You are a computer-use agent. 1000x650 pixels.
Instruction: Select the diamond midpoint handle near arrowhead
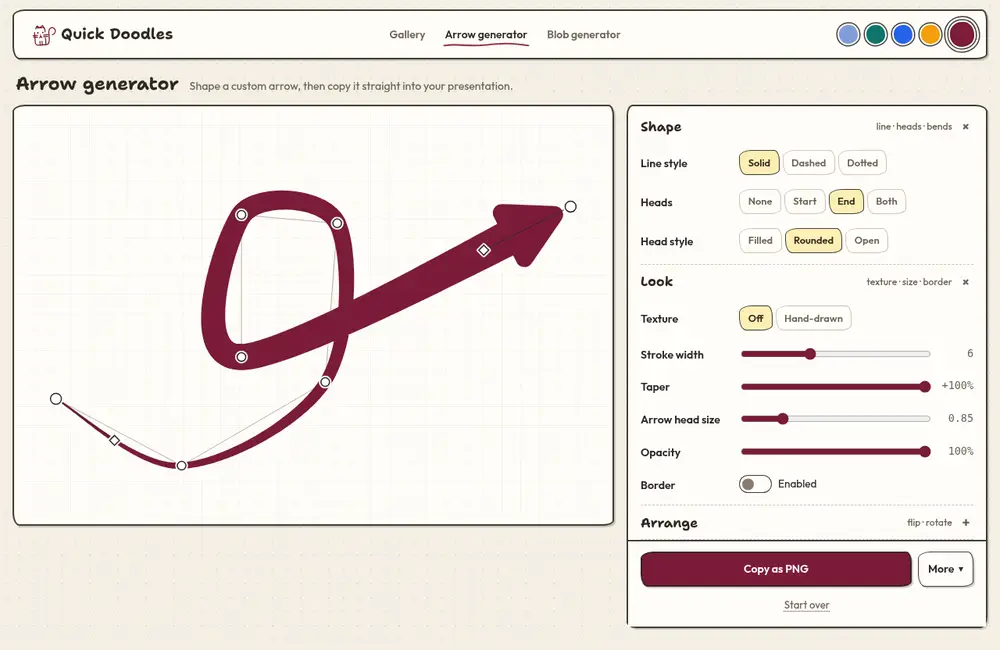[x=483, y=250]
